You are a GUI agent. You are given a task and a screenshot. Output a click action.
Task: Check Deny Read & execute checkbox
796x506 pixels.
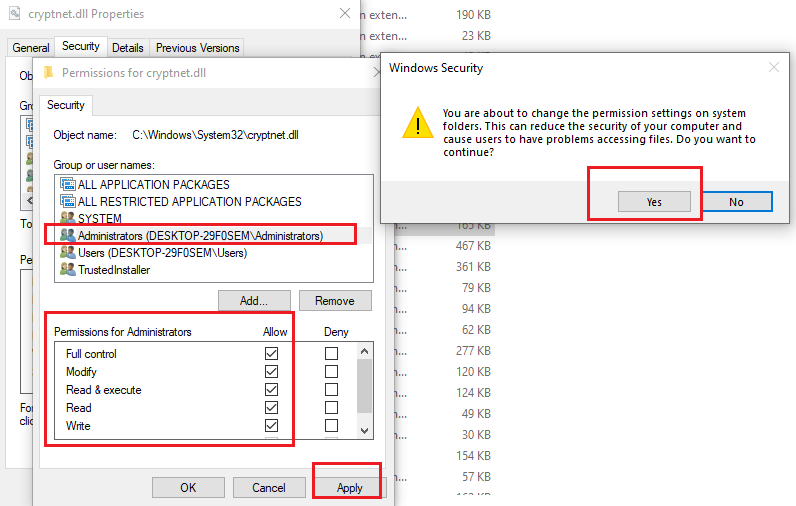tap(331, 389)
